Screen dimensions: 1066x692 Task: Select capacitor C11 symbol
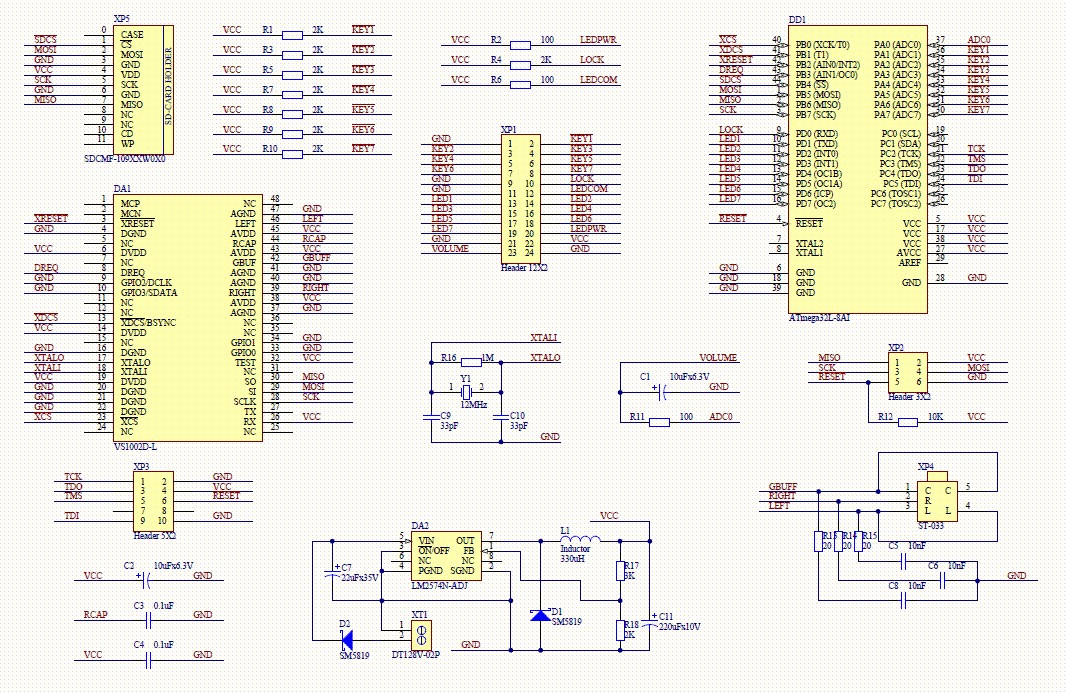tap(650, 622)
